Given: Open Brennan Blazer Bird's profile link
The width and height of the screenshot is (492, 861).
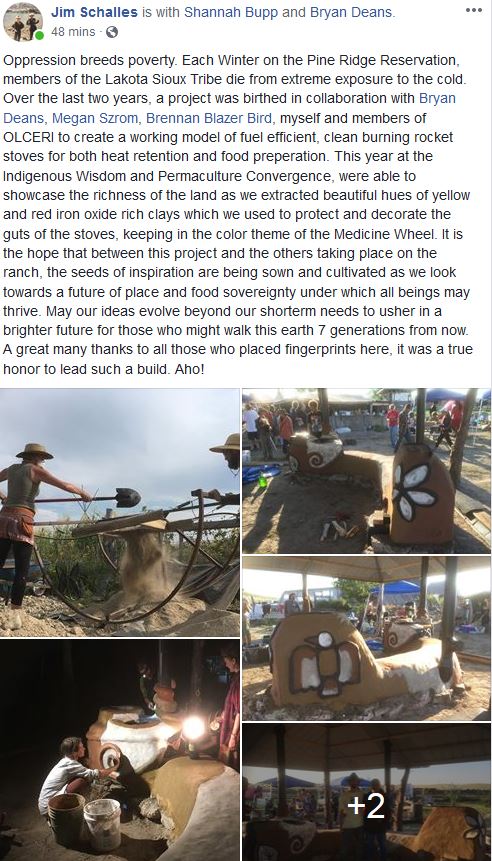Looking at the screenshot, I should click(x=209, y=118).
